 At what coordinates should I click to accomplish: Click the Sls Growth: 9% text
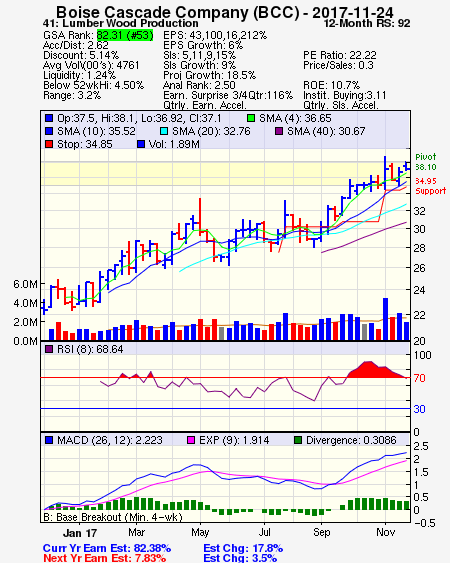coord(199,65)
